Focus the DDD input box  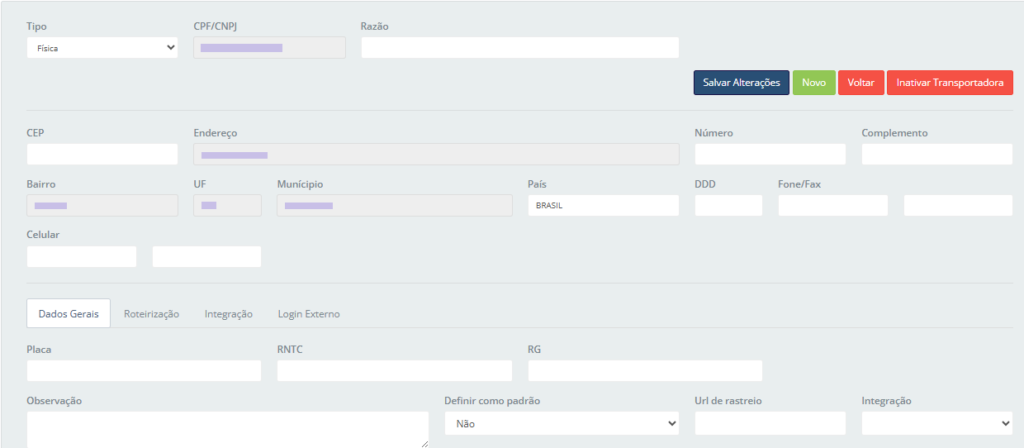click(728, 206)
